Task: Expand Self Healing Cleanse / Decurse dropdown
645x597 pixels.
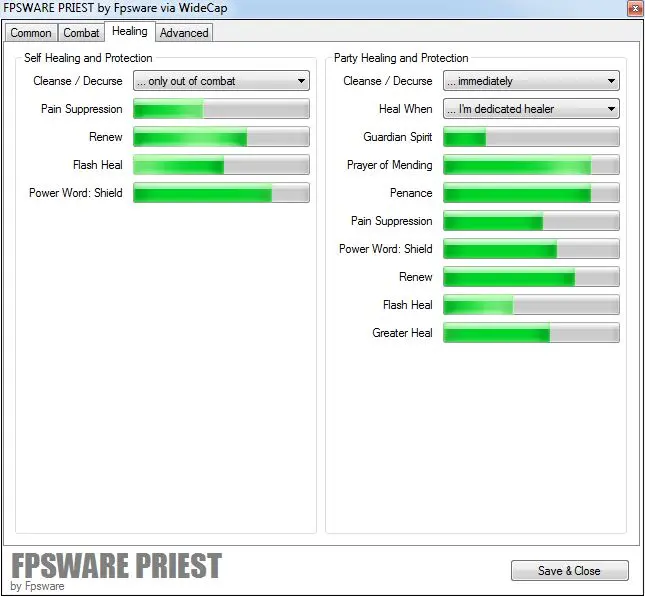Action: pos(221,81)
